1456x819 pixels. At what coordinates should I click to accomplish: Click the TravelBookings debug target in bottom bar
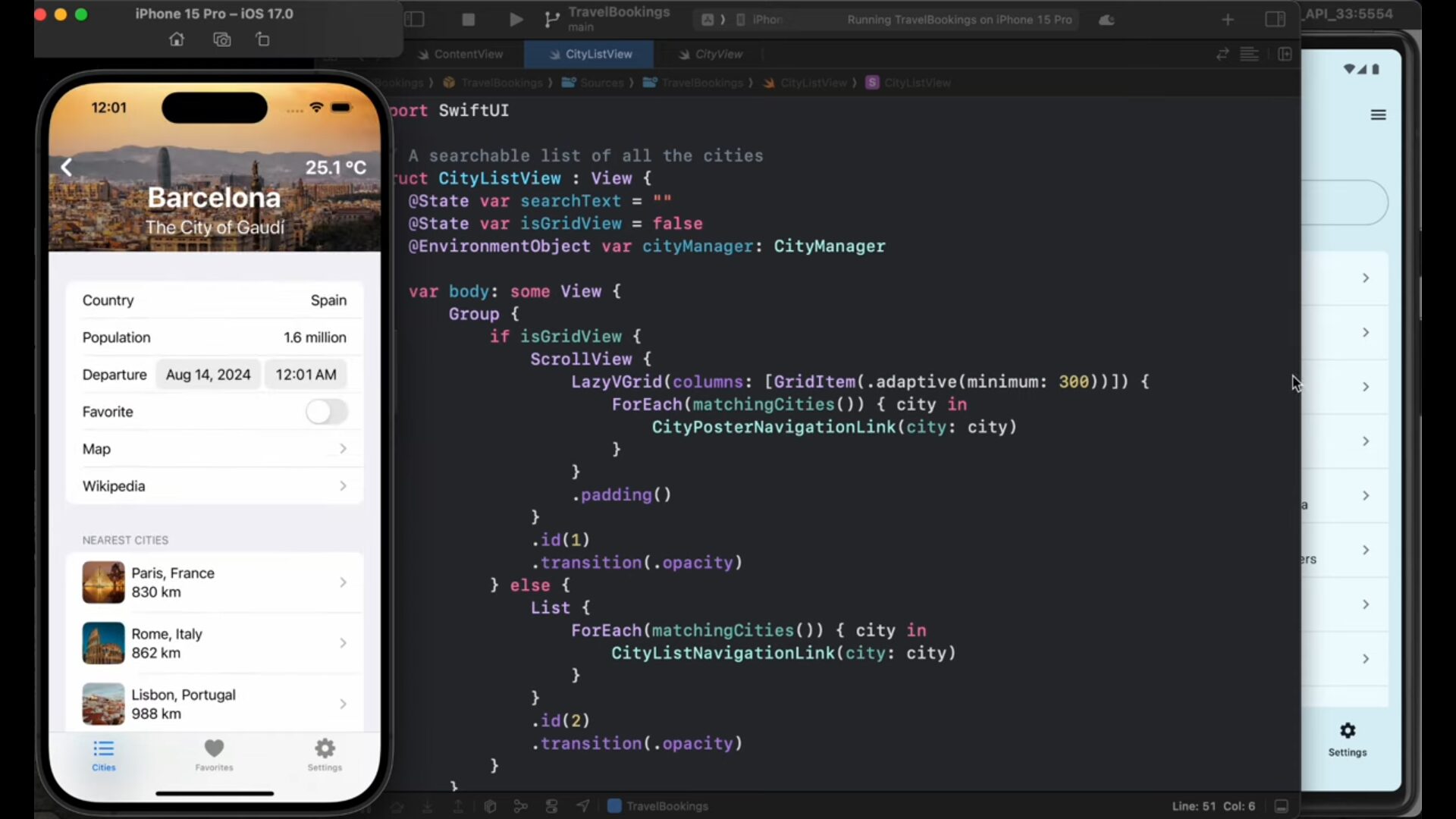pyautogui.click(x=658, y=806)
